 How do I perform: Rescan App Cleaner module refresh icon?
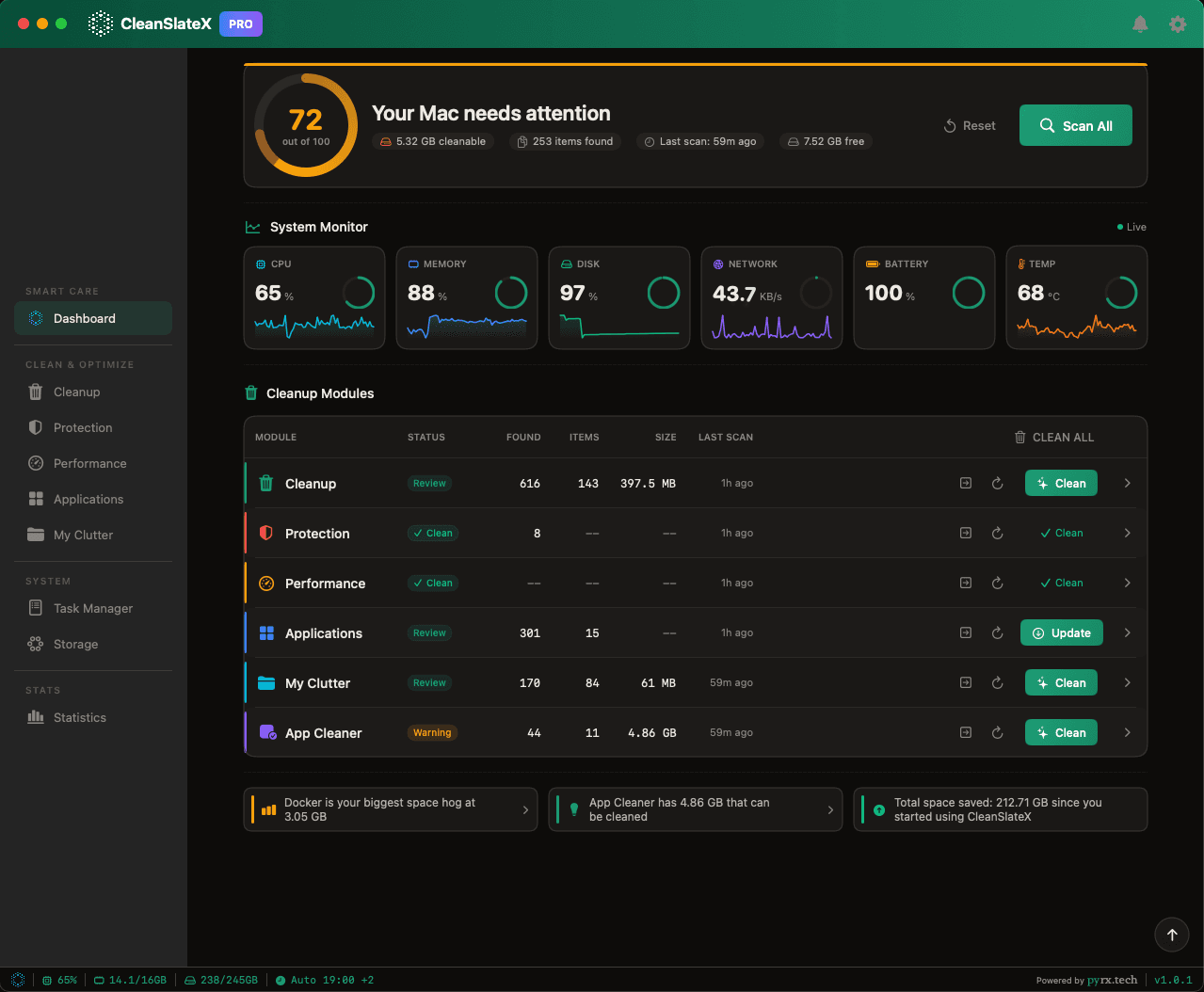pos(997,732)
